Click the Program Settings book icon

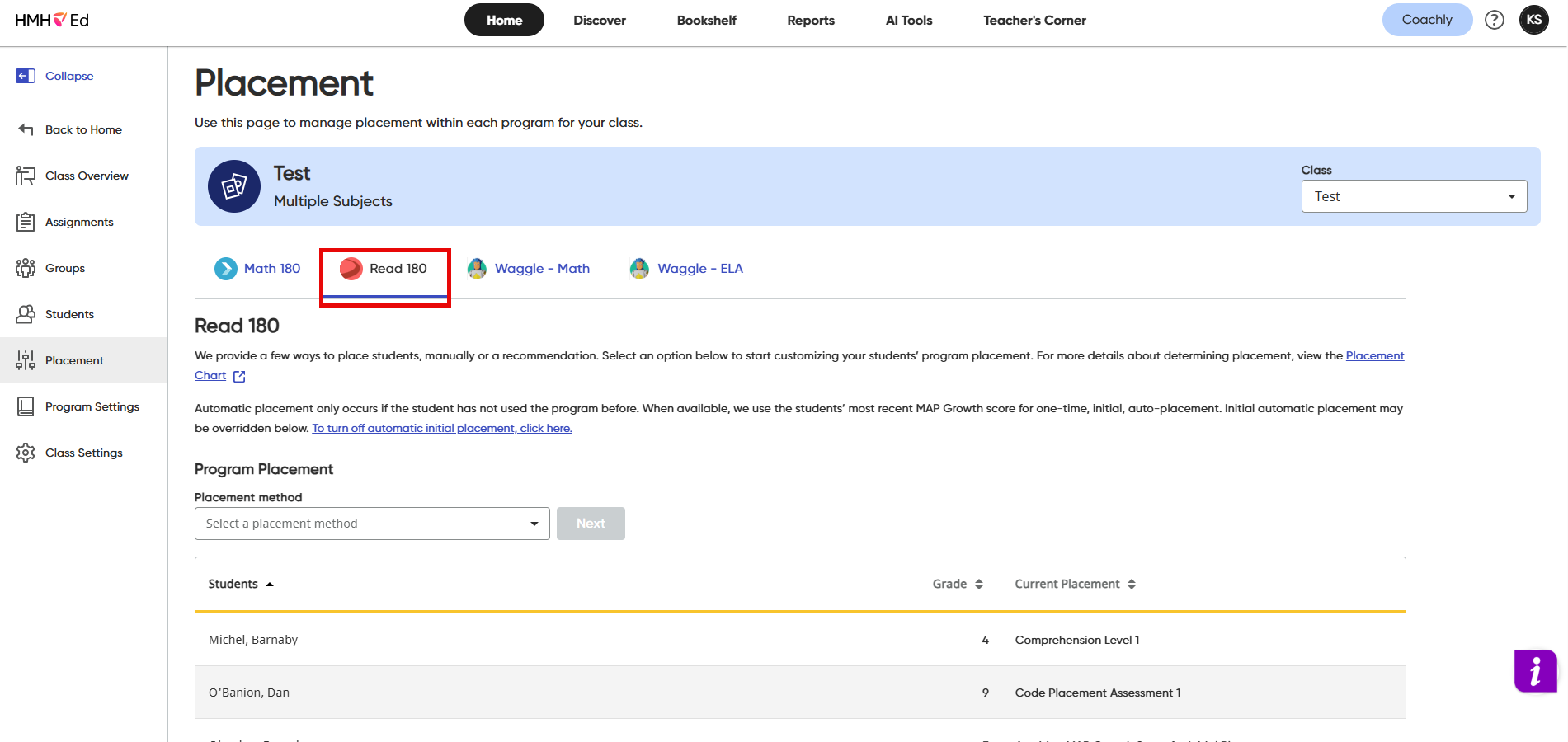(26, 406)
